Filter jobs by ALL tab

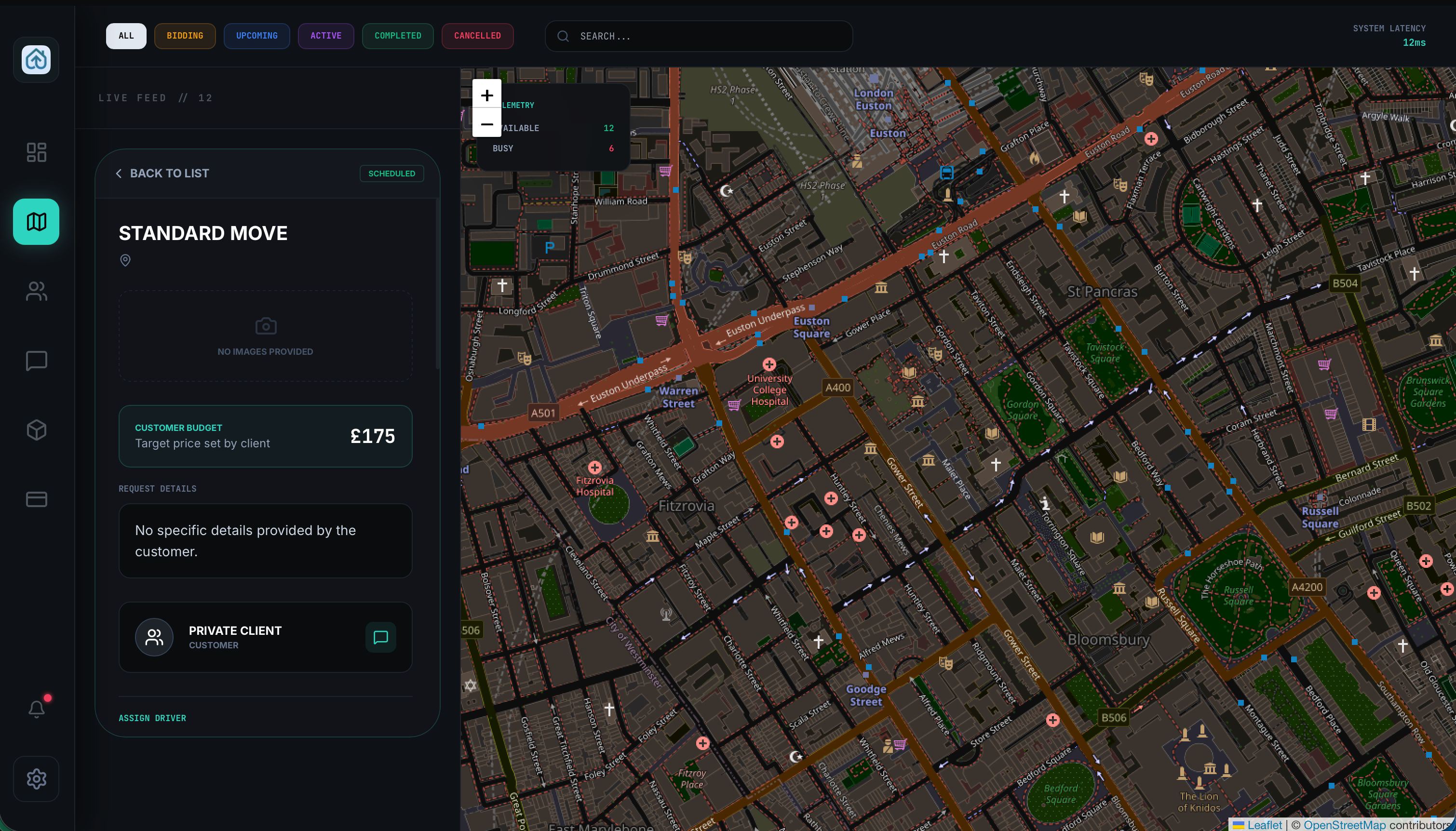pyautogui.click(x=126, y=36)
